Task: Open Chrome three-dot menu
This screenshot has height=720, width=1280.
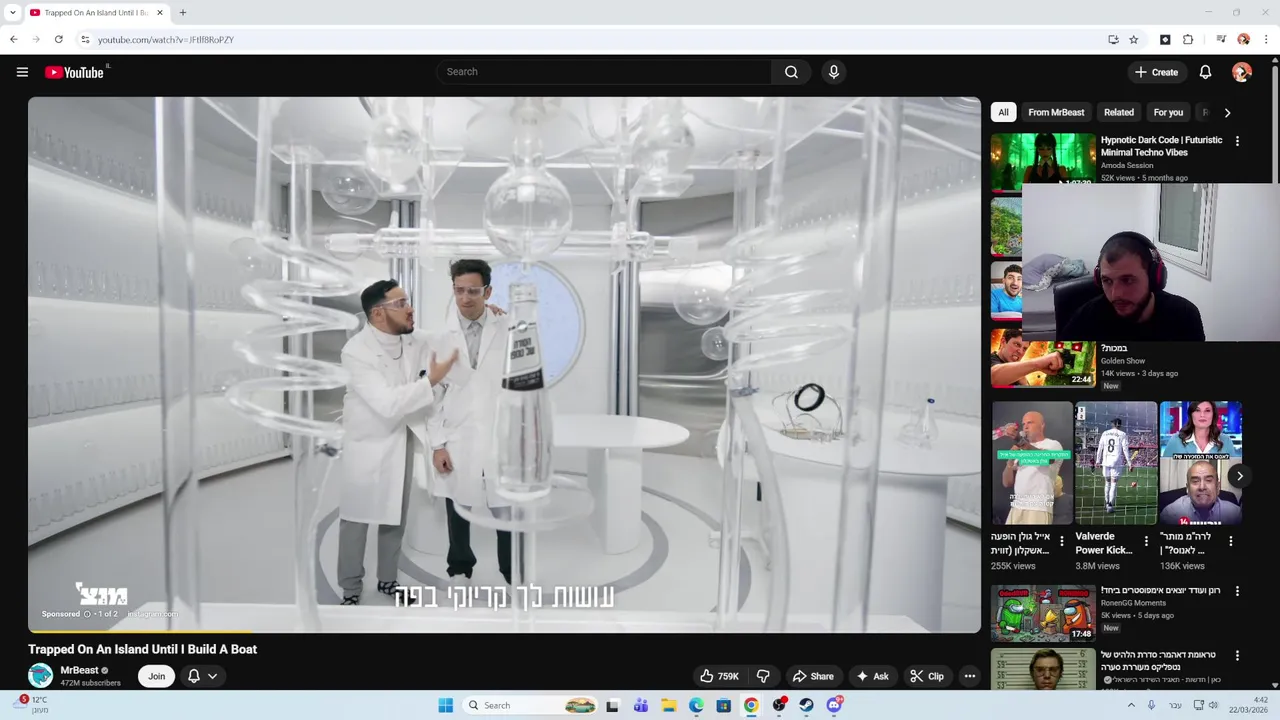Action: (x=1266, y=40)
